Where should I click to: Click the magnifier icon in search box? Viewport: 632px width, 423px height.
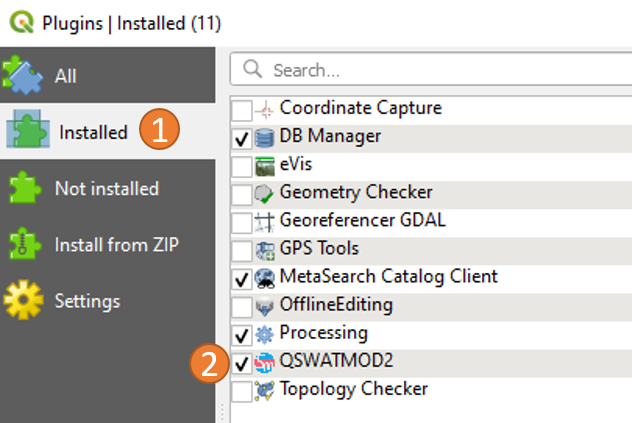[x=253, y=69]
